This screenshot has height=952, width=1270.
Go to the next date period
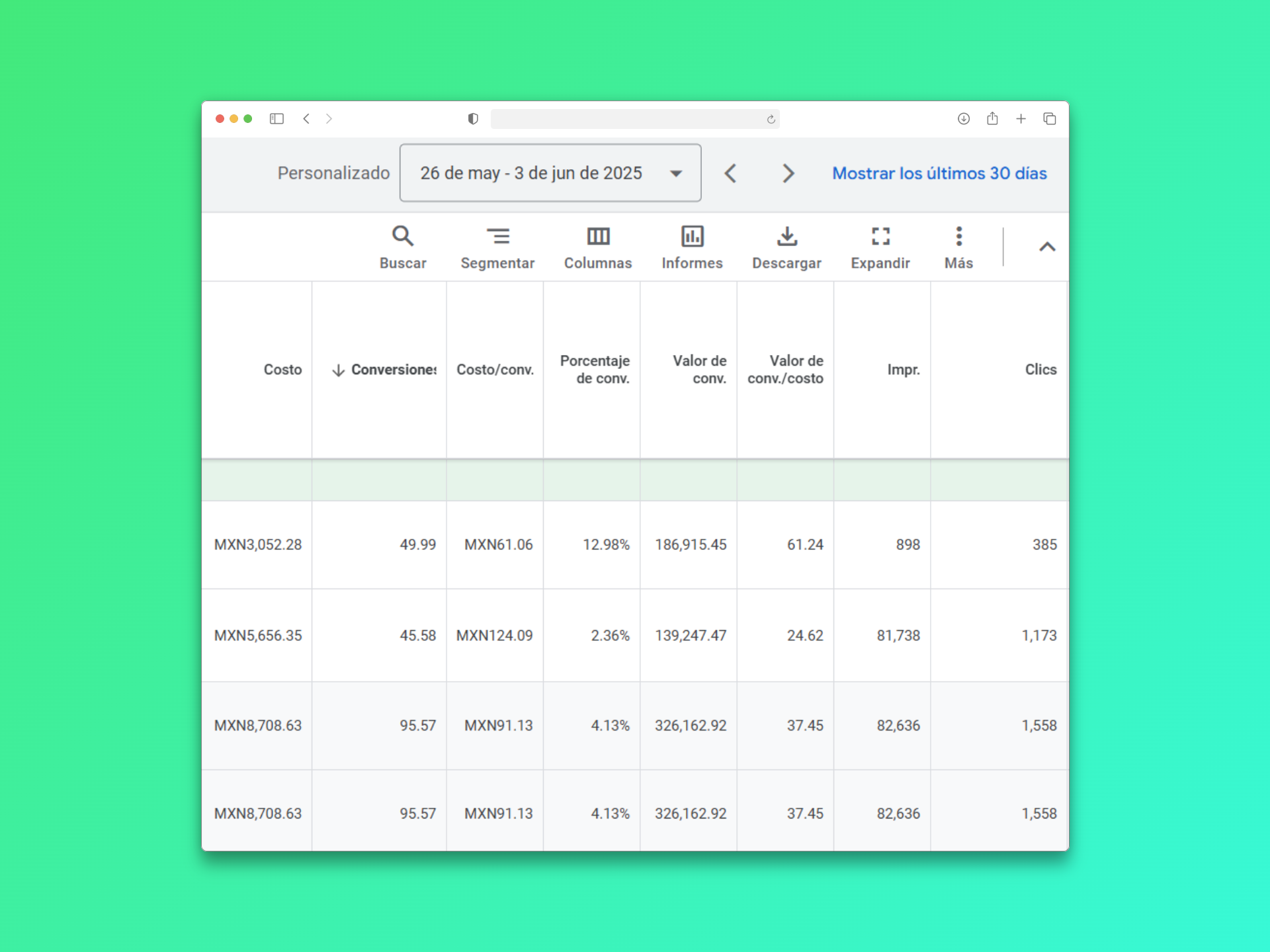click(788, 173)
